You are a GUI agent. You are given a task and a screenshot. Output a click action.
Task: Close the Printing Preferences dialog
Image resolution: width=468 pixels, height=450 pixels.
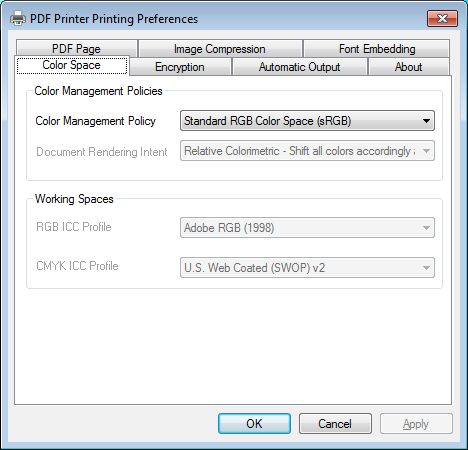442,18
